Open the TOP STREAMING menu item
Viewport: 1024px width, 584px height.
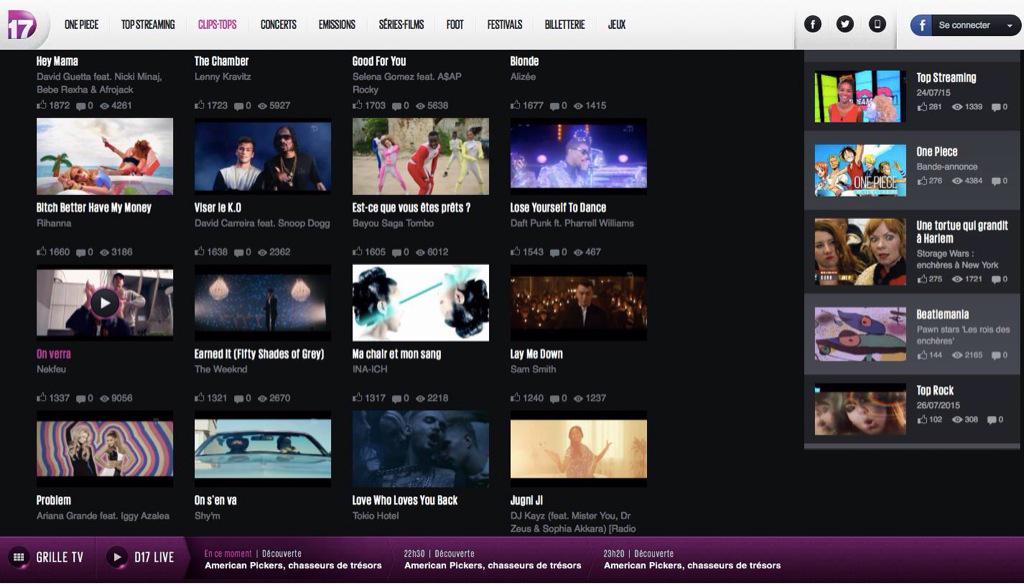(x=148, y=25)
